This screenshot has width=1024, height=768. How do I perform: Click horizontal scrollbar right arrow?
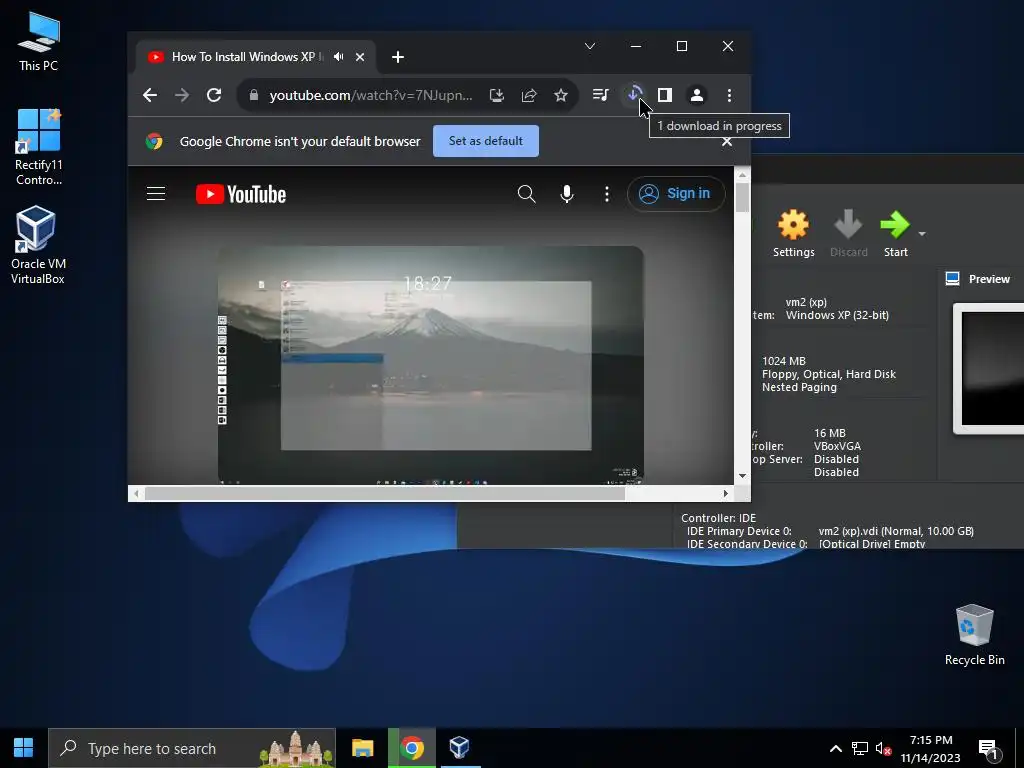click(726, 494)
